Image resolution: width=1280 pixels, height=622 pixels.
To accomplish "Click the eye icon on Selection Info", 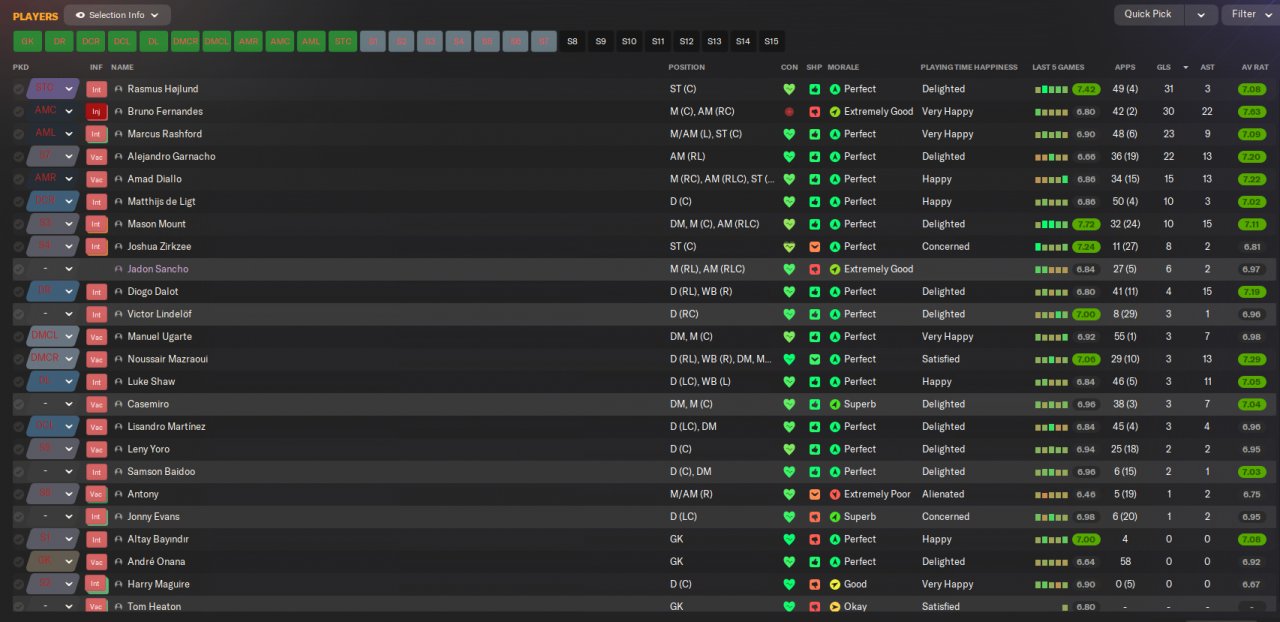I will [80, 15].
